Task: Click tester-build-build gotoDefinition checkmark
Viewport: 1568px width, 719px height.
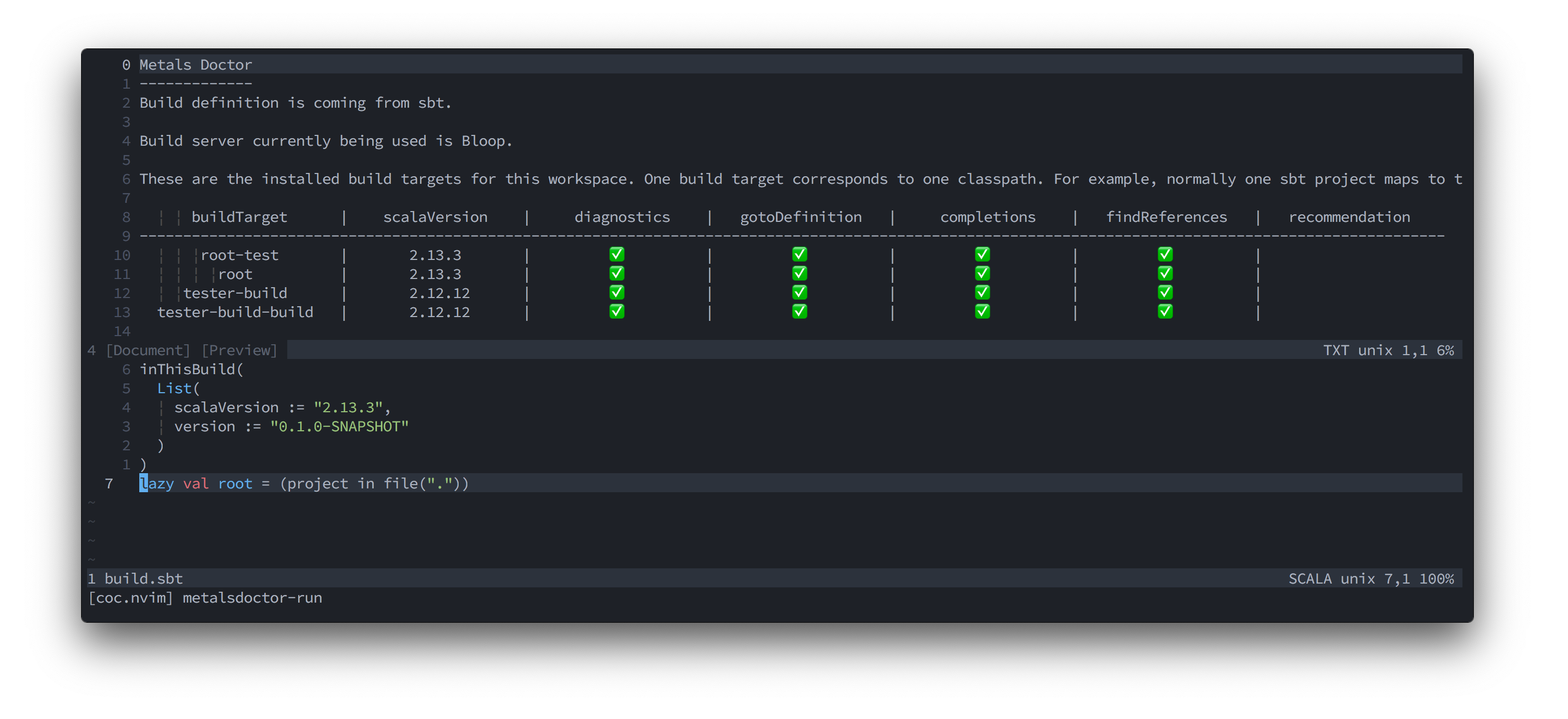Action: coord(799,312)
